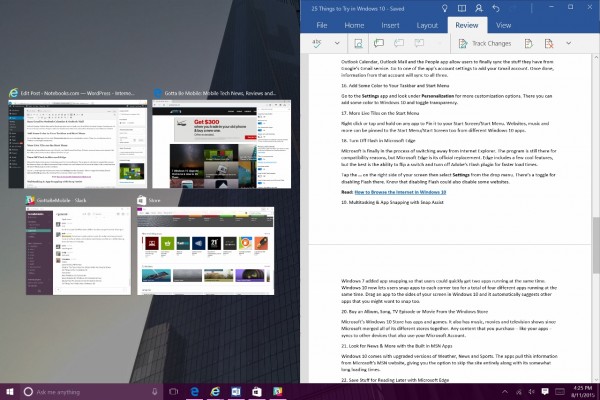The height and width of the screenshot is (400, 600).
Task: Open Word from the taskbar
Action: pos(236,392)
